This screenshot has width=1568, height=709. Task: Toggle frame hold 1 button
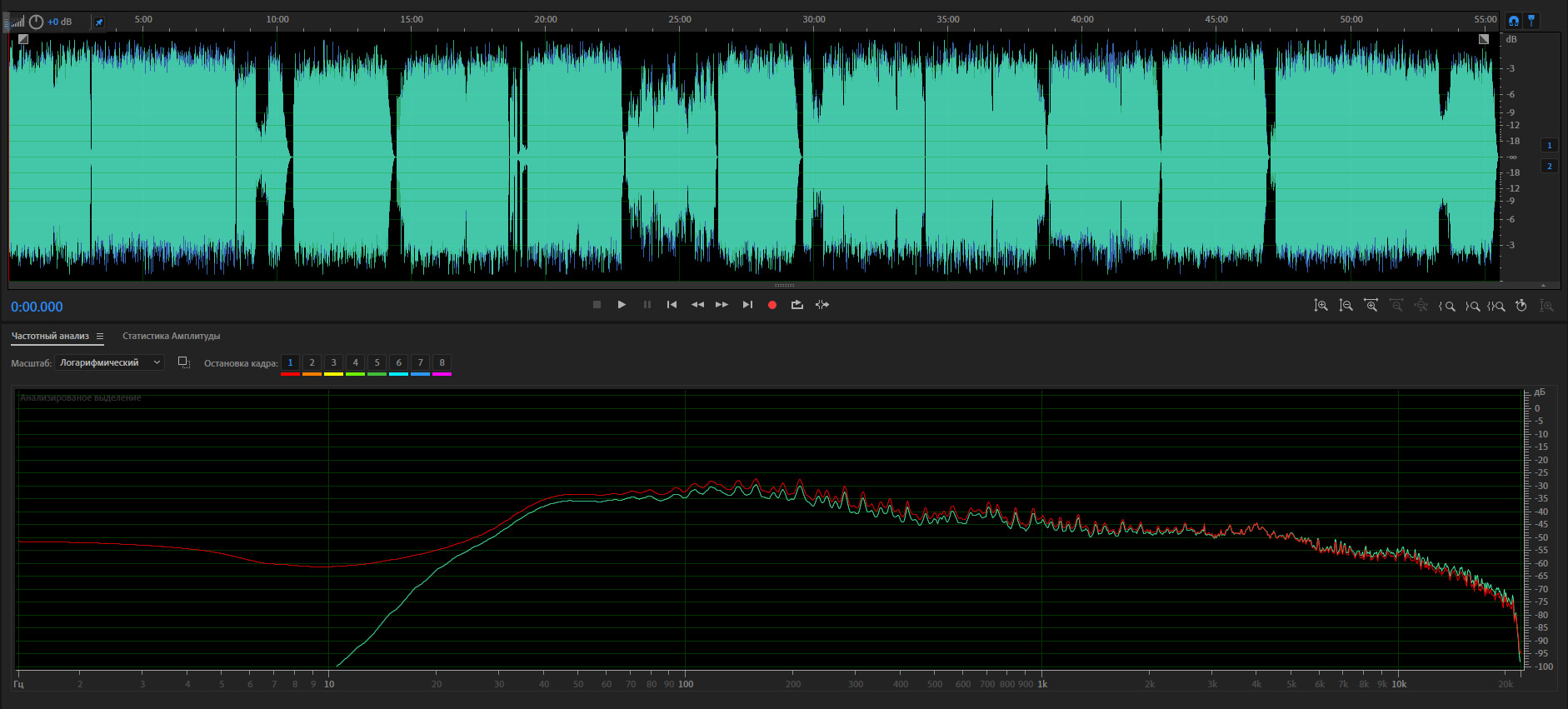point(290,362)
